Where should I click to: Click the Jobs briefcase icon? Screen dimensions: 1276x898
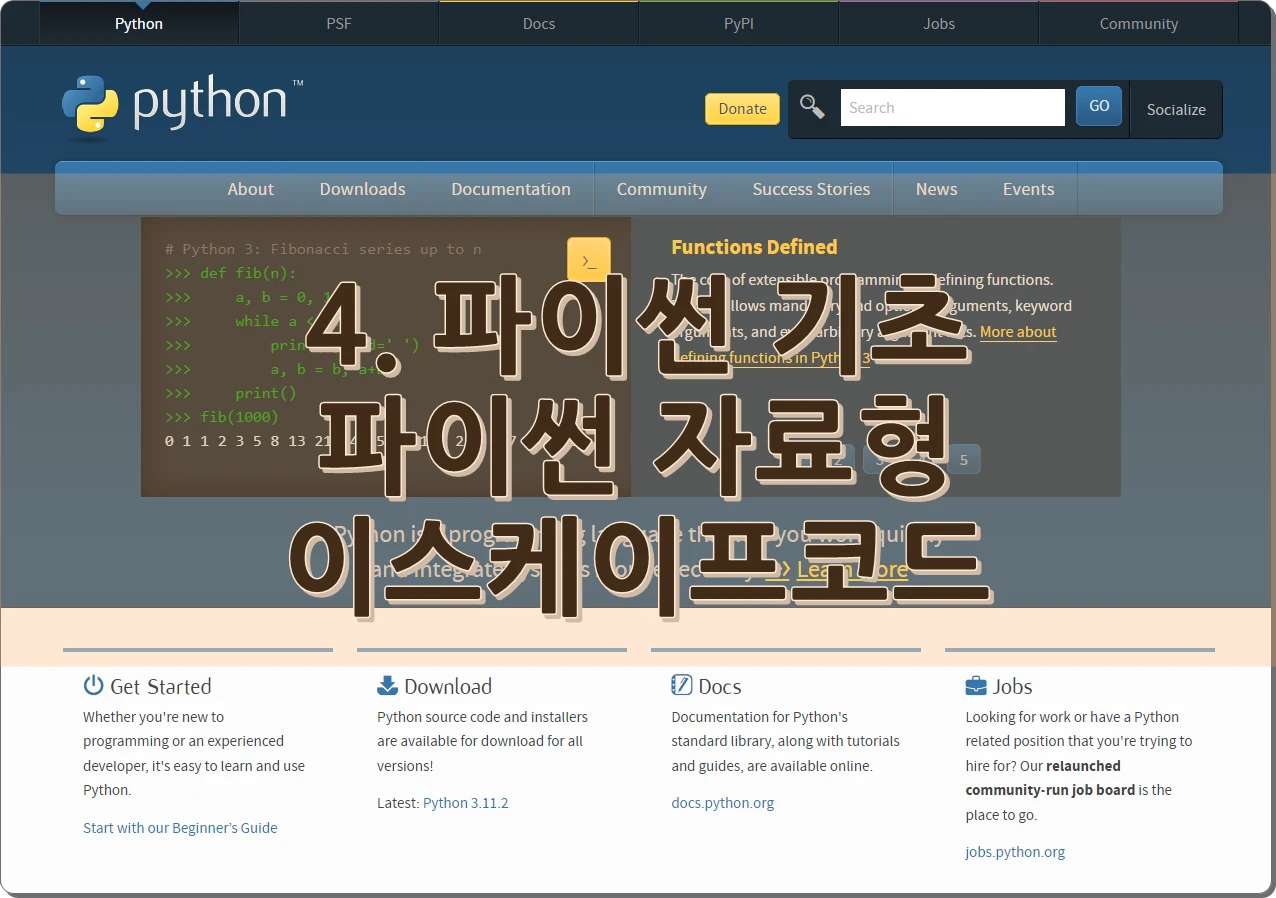(975, 685)
